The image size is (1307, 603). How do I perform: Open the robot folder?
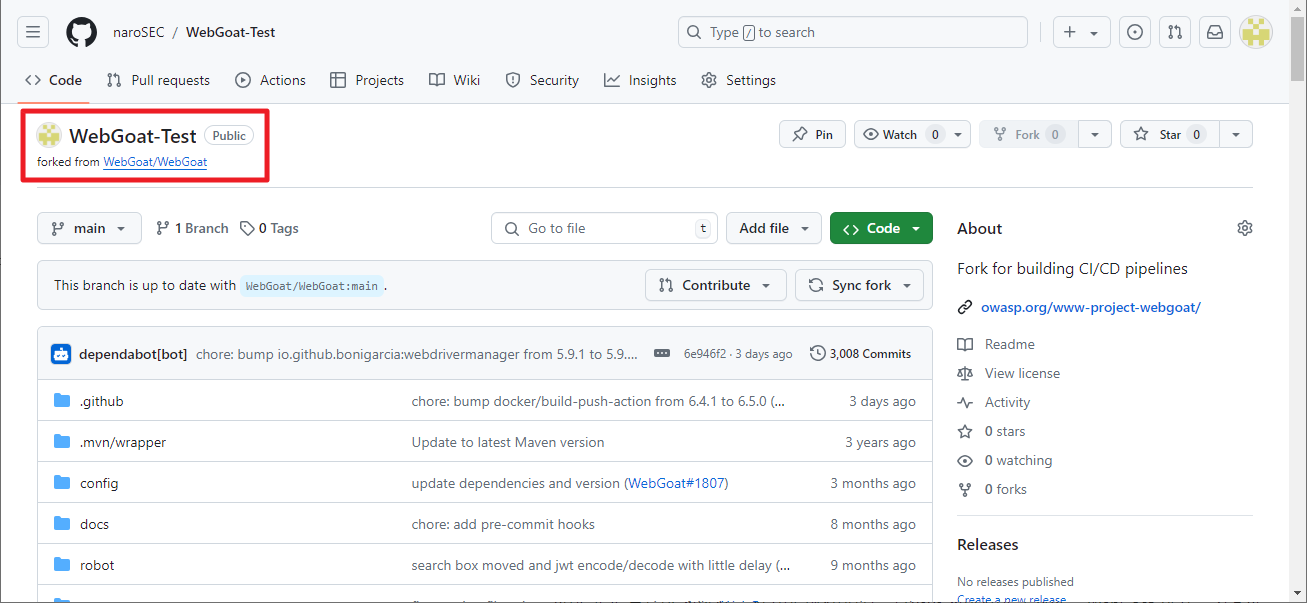coord(97,565)
